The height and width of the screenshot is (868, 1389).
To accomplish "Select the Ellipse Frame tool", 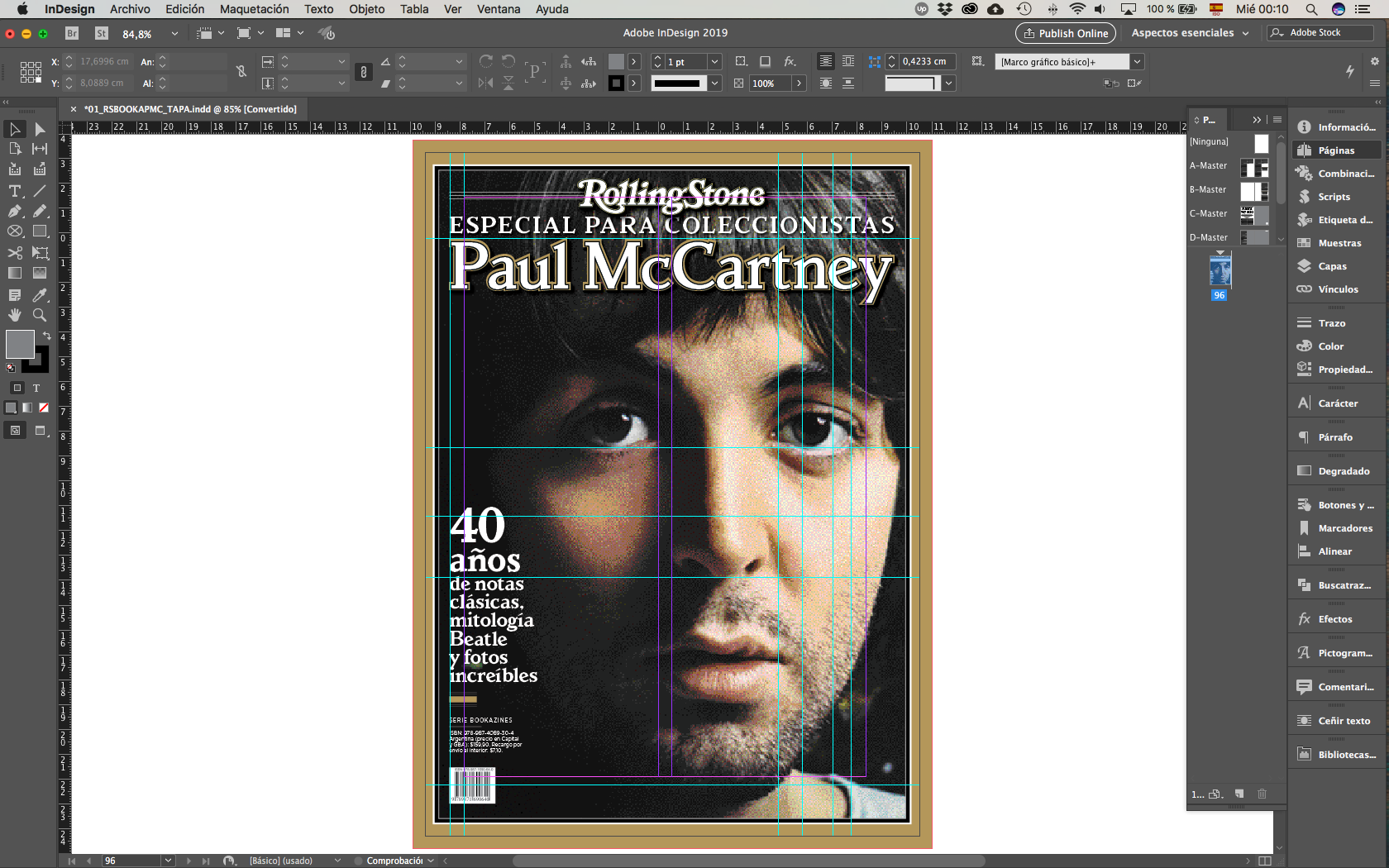I will [x=15, y=231].
